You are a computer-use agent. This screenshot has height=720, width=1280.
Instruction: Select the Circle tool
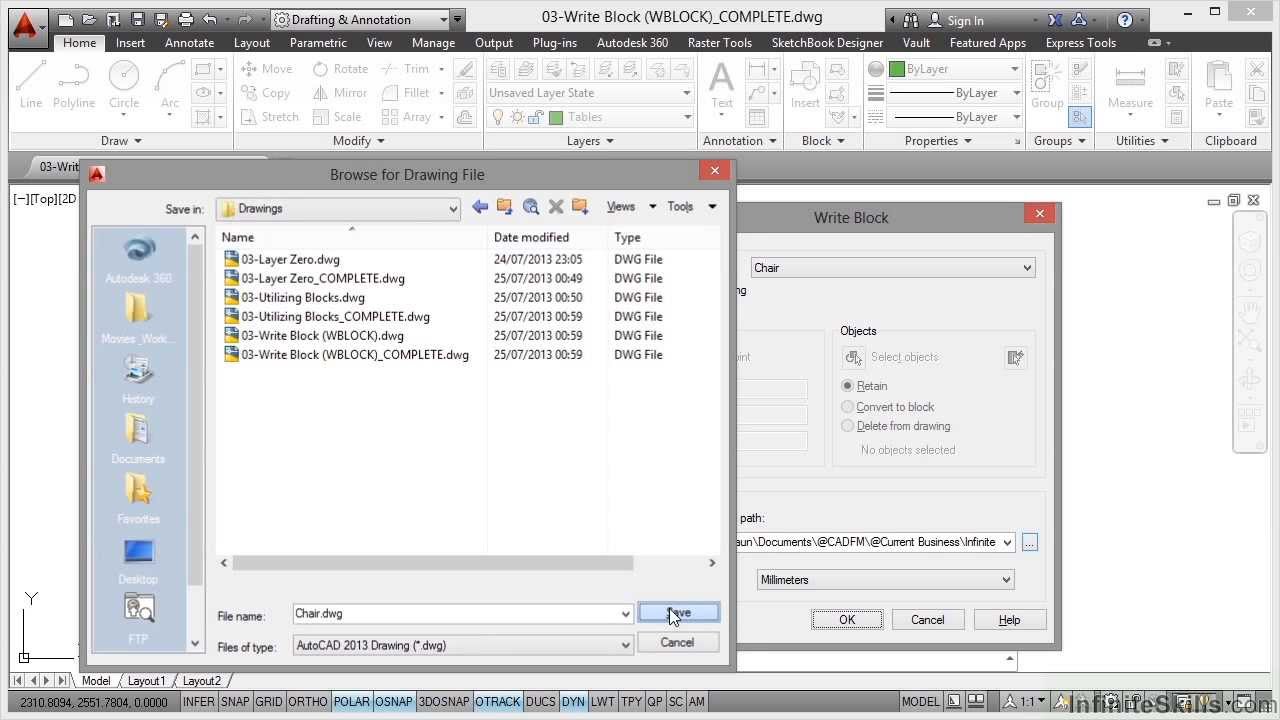coord(124,84)
